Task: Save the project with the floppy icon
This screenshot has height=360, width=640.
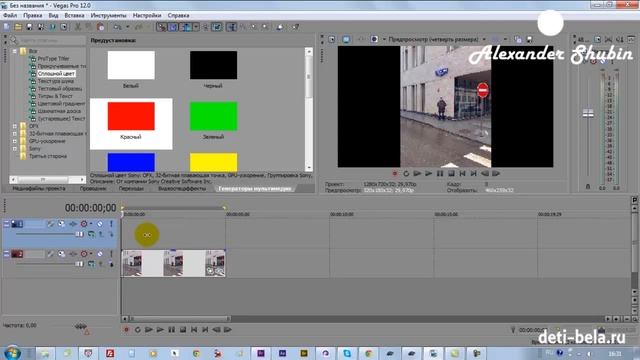Action: coord(29,27)
